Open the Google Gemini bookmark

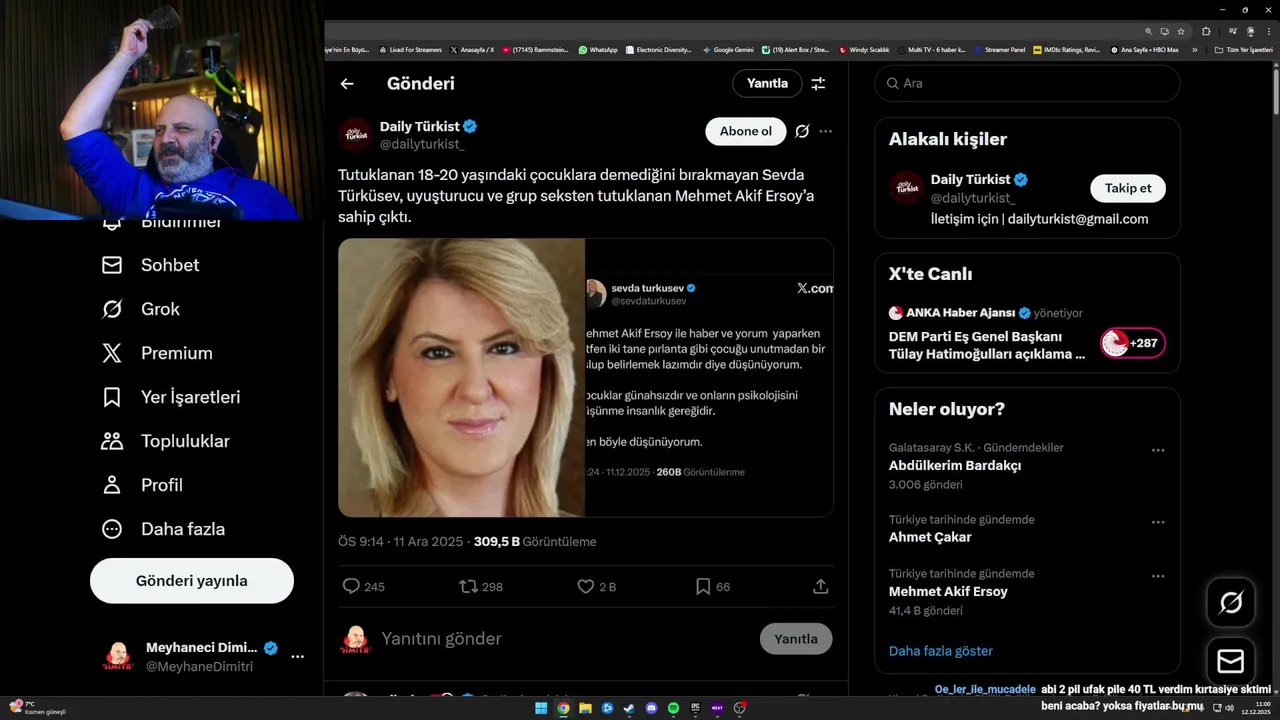(728, 50)
